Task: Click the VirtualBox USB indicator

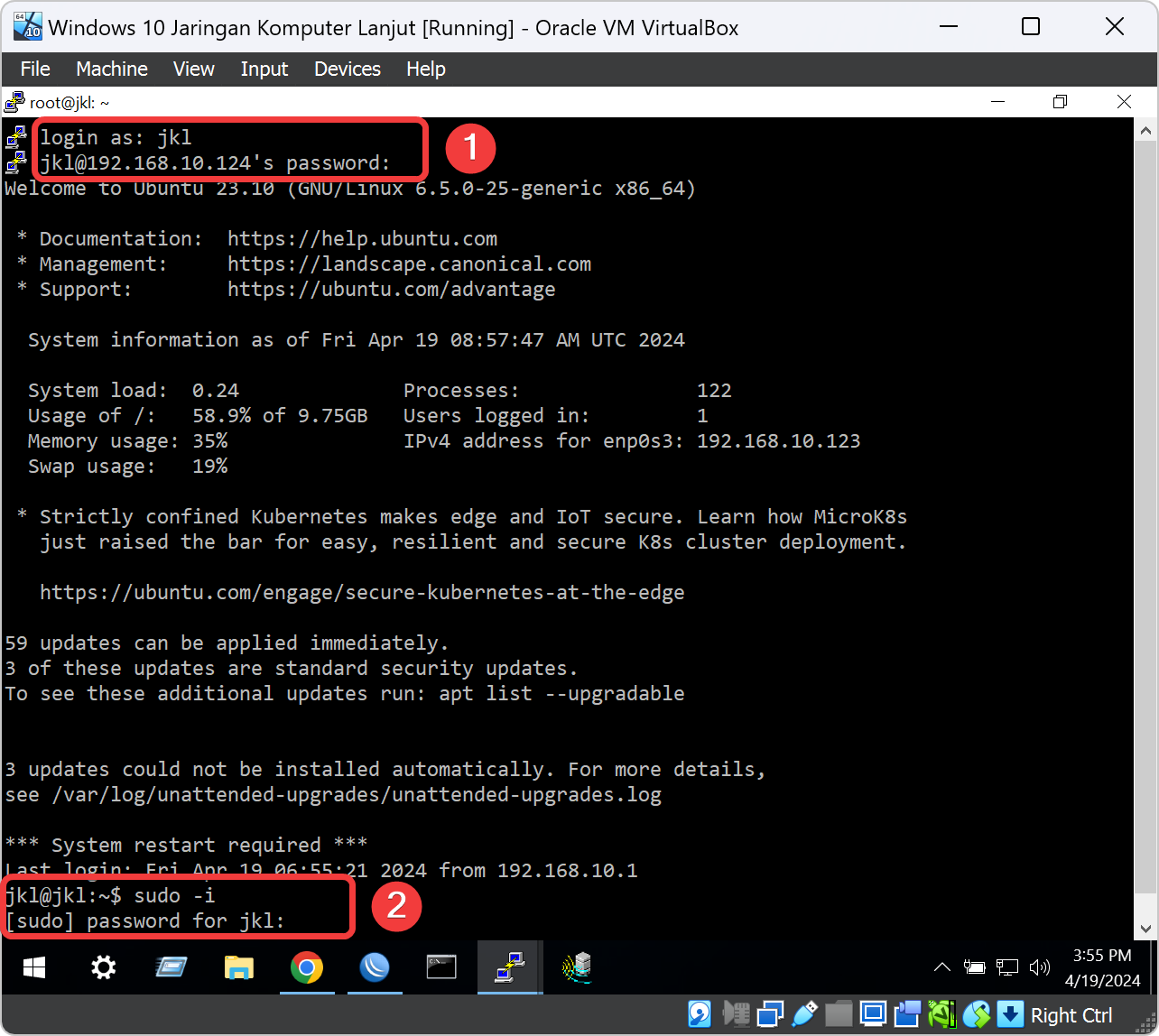Action: pos(806,1015)
